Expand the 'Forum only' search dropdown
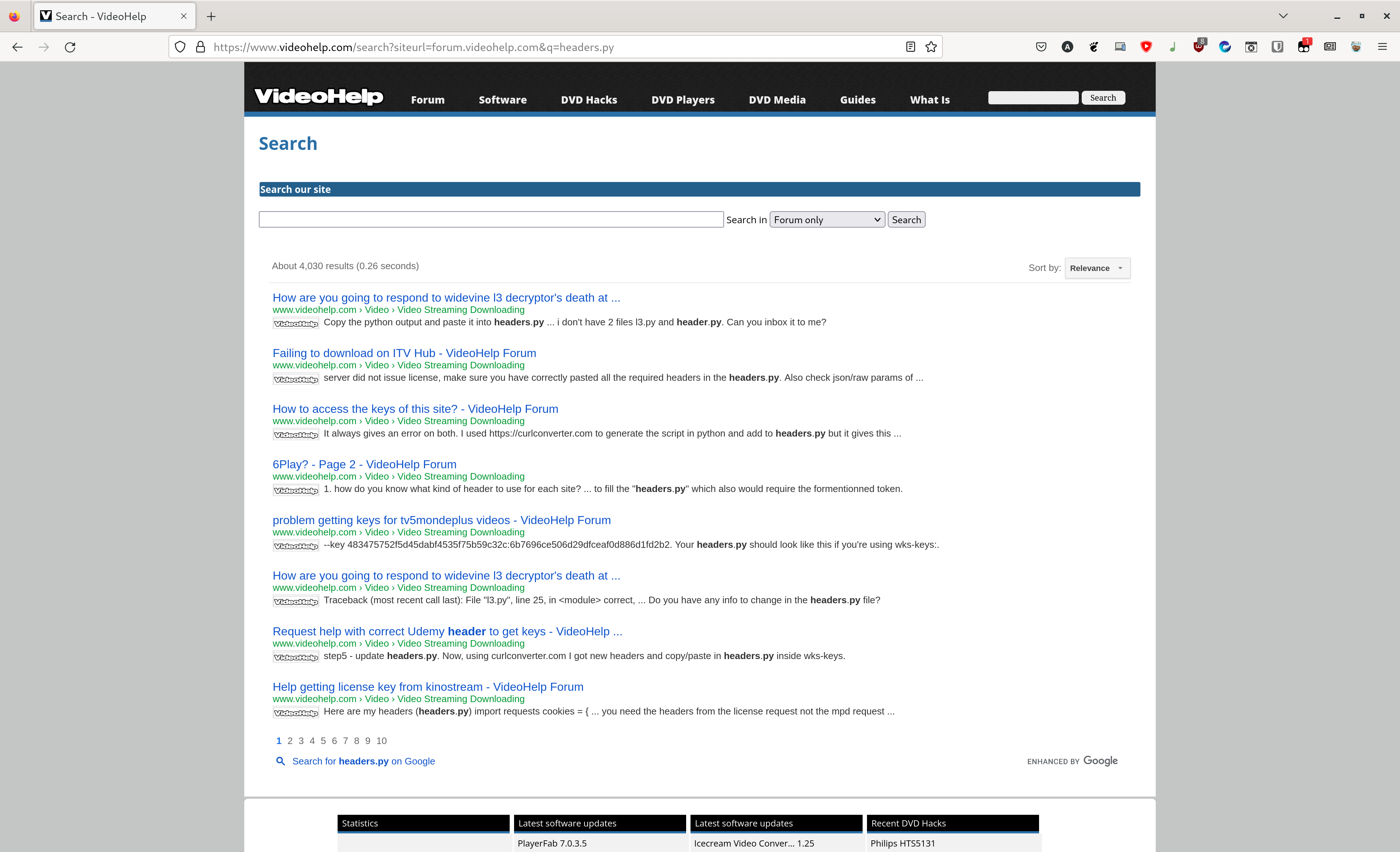Screen dimensions: 1400x852 827,220
